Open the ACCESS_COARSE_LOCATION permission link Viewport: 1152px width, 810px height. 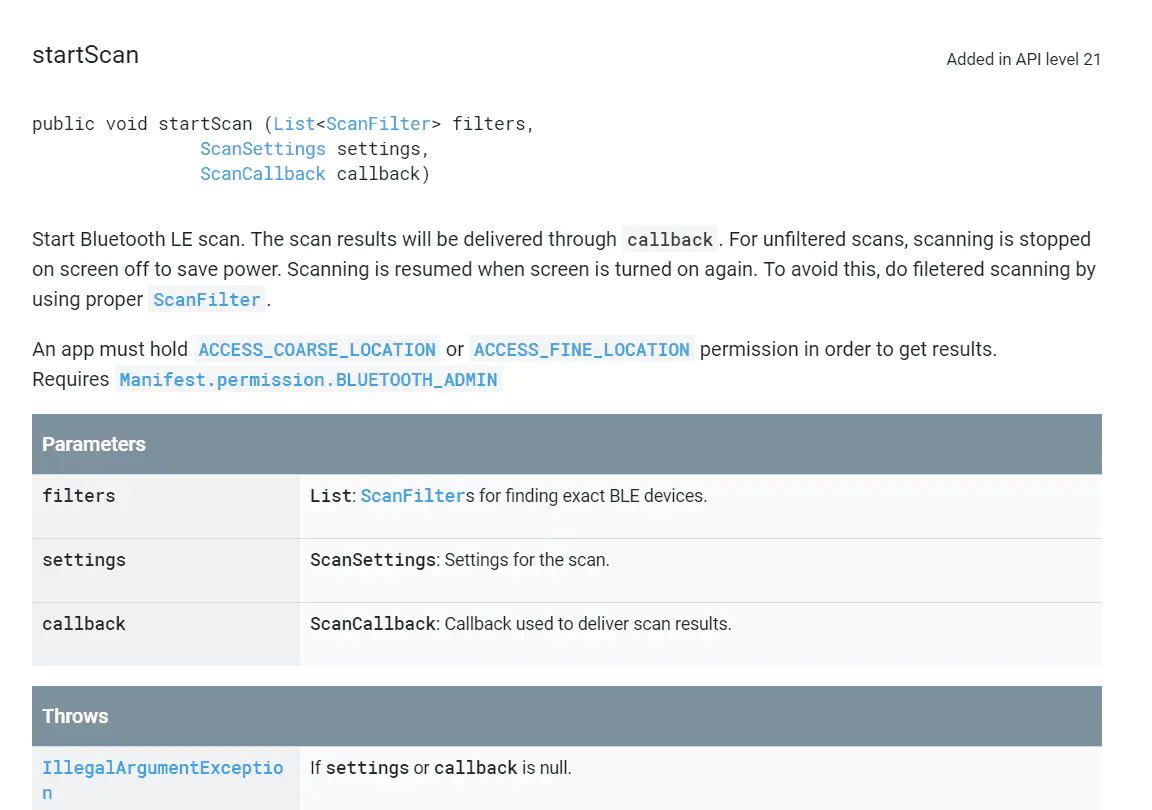click(316, 349)
